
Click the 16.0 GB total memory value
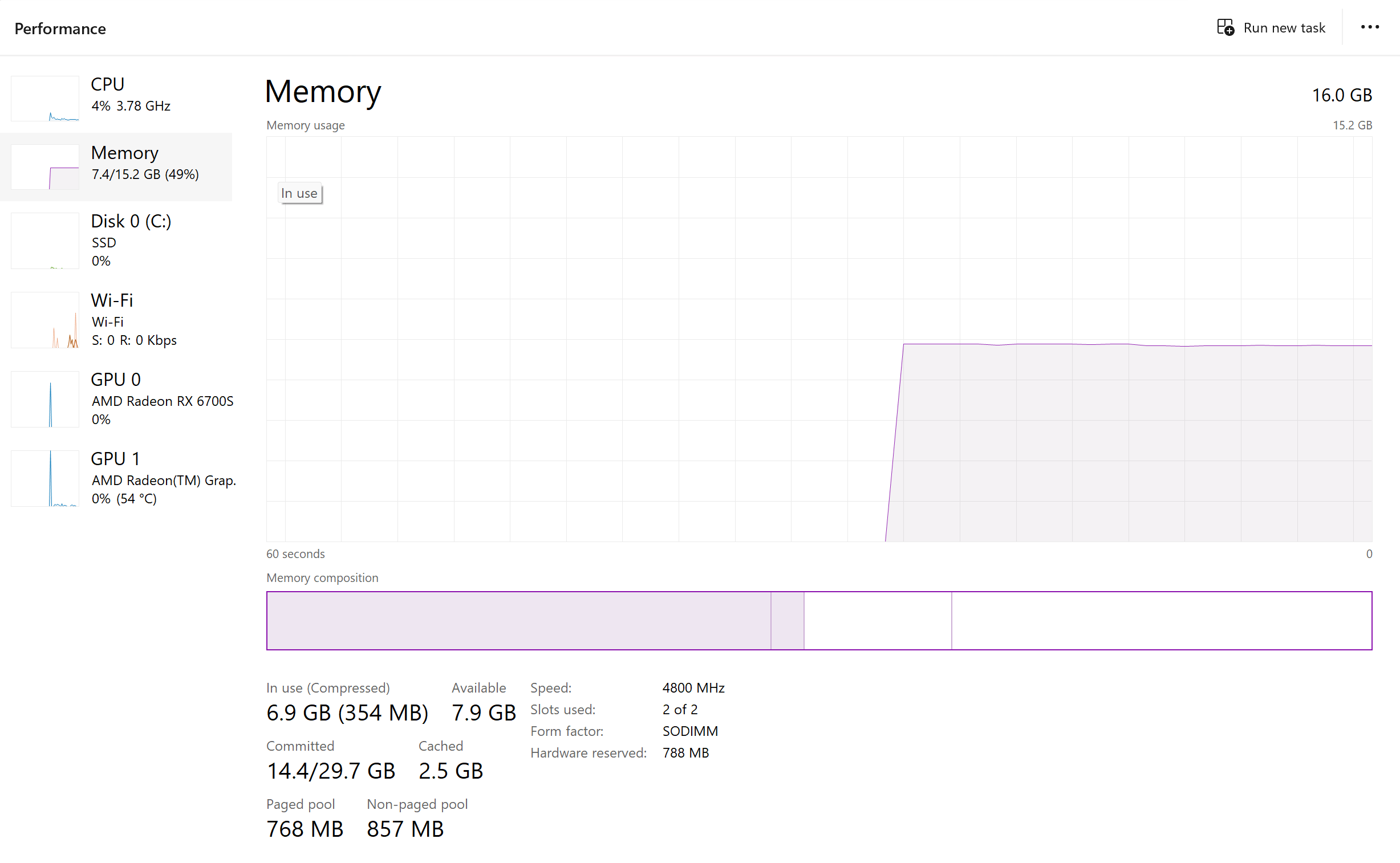point(1342,95)
